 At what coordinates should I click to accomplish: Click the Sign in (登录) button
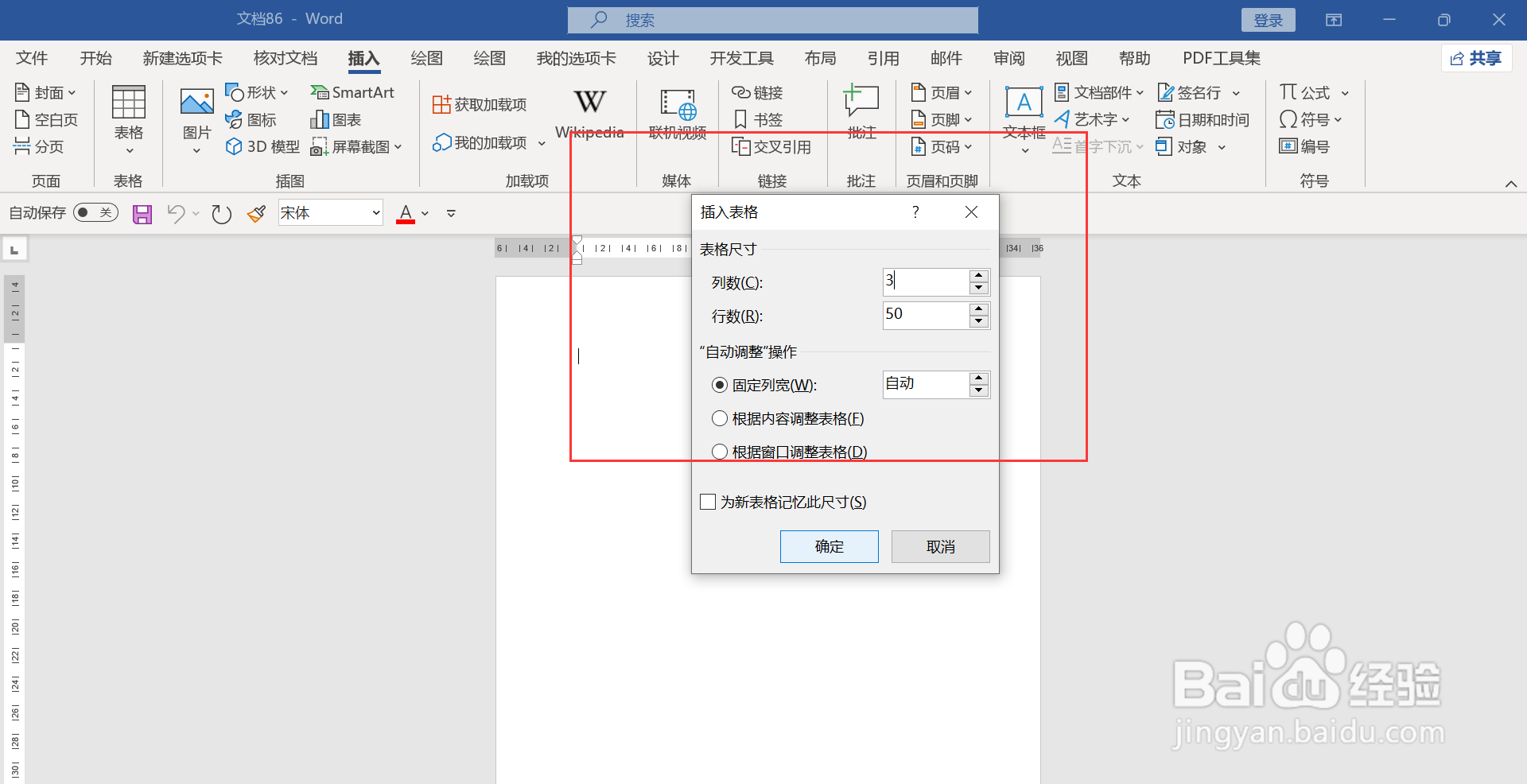point(1268,21)
